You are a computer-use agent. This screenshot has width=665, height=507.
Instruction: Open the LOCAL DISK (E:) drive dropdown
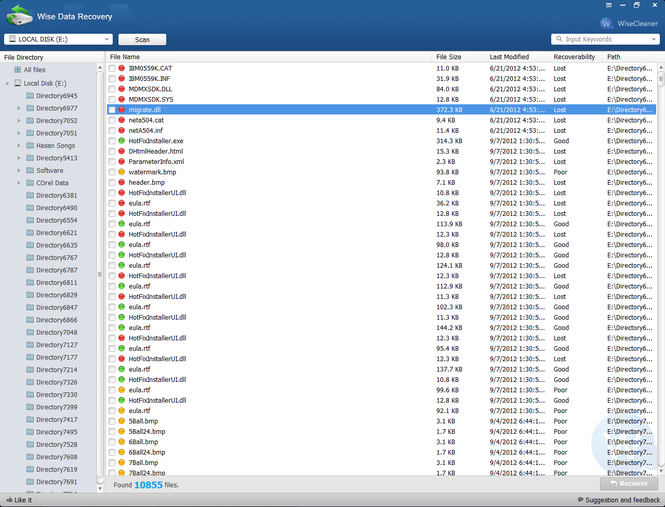(59, 39)
